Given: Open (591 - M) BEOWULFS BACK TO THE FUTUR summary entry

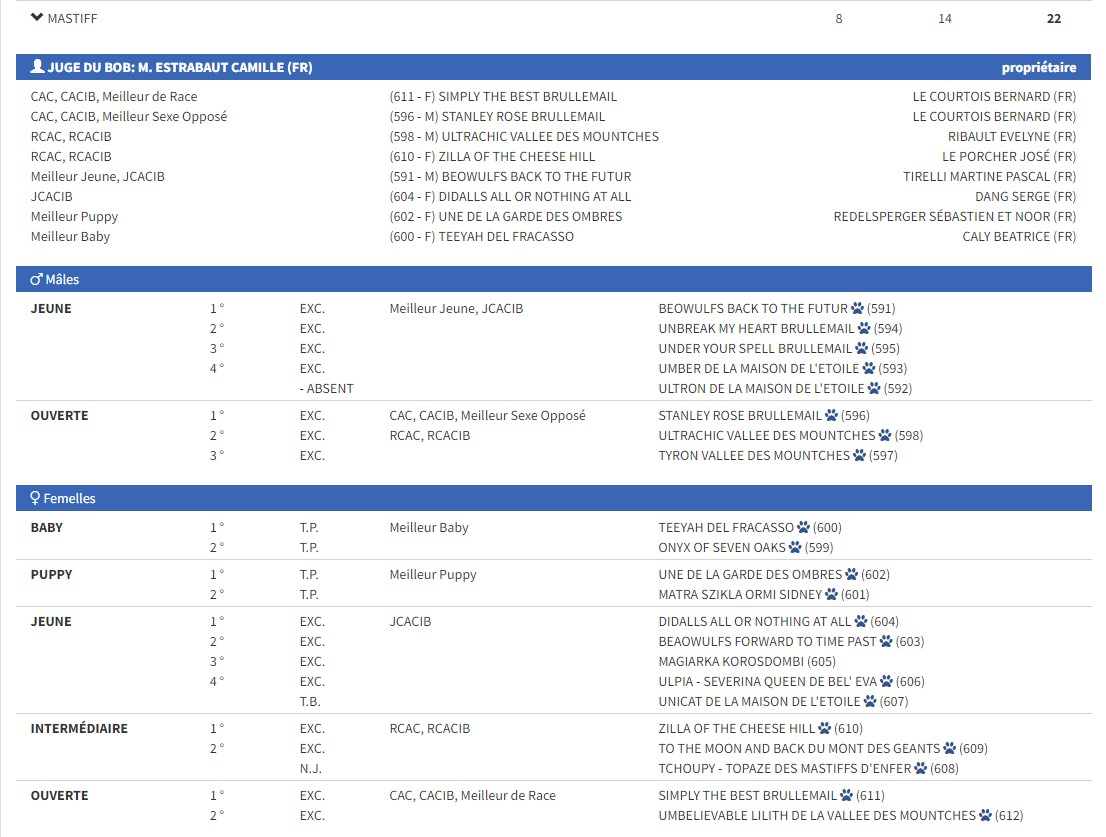Looking at the screenshot, I should point(511,176).
